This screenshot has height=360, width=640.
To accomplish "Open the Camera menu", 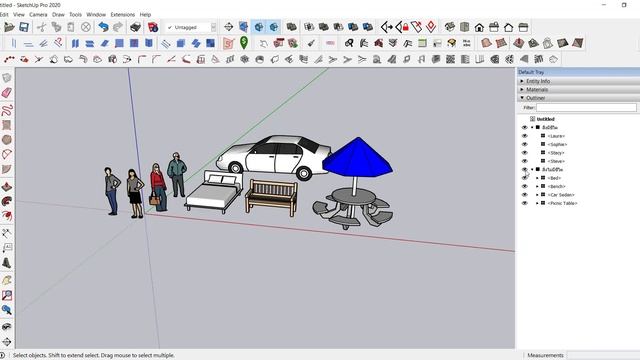I will 38,14.
